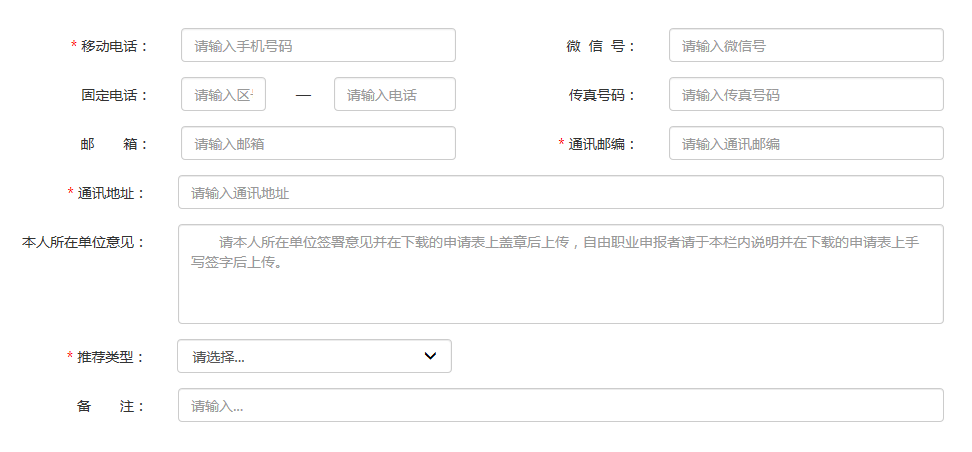
Task: Click the landline area code field
Action: coord(223,94)
